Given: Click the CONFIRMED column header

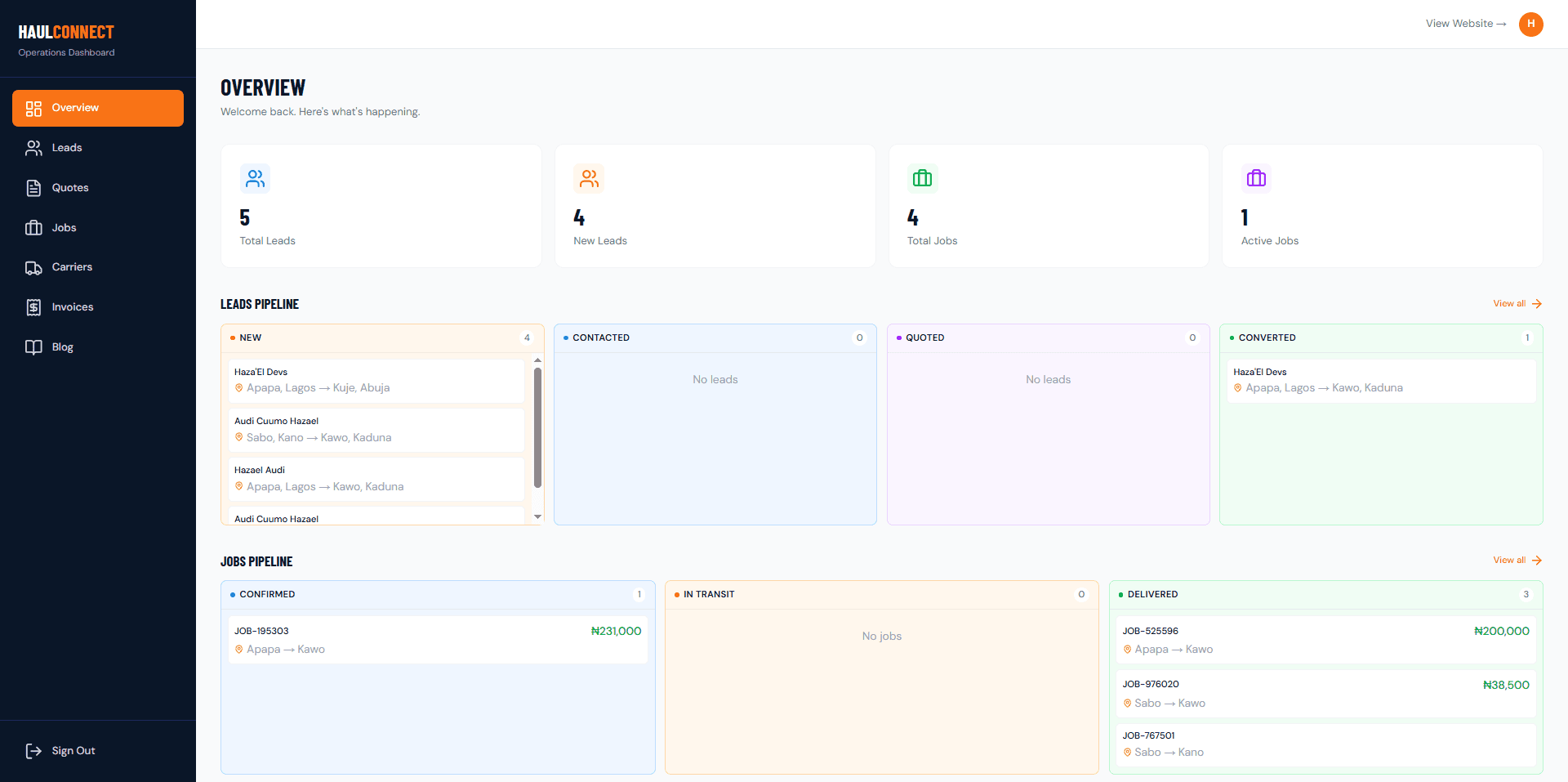Looking at the screenshot, I should [438, 595].
